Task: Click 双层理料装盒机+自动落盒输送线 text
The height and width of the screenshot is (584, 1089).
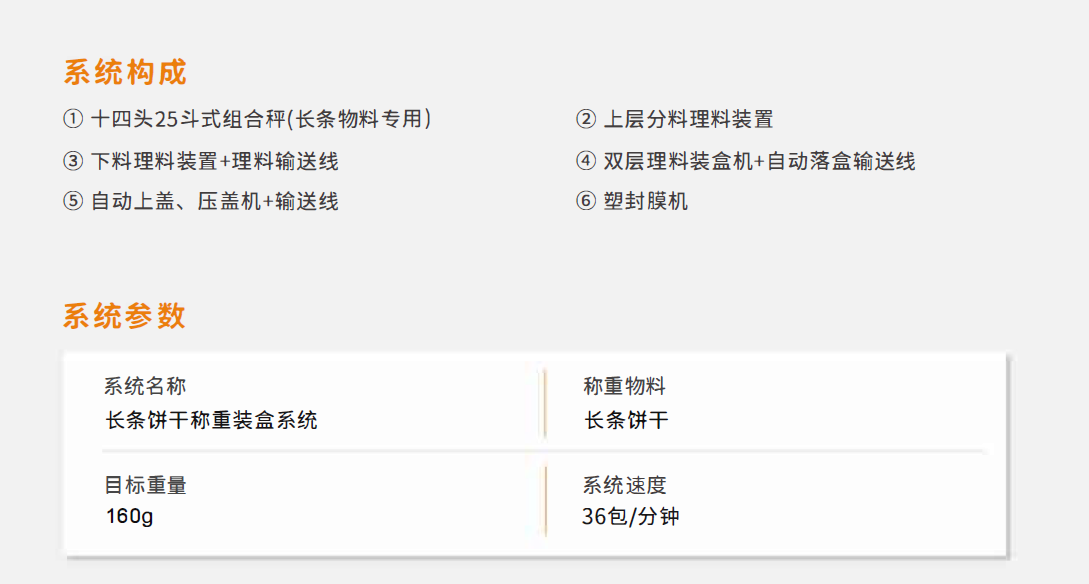Action: (759, 161)
